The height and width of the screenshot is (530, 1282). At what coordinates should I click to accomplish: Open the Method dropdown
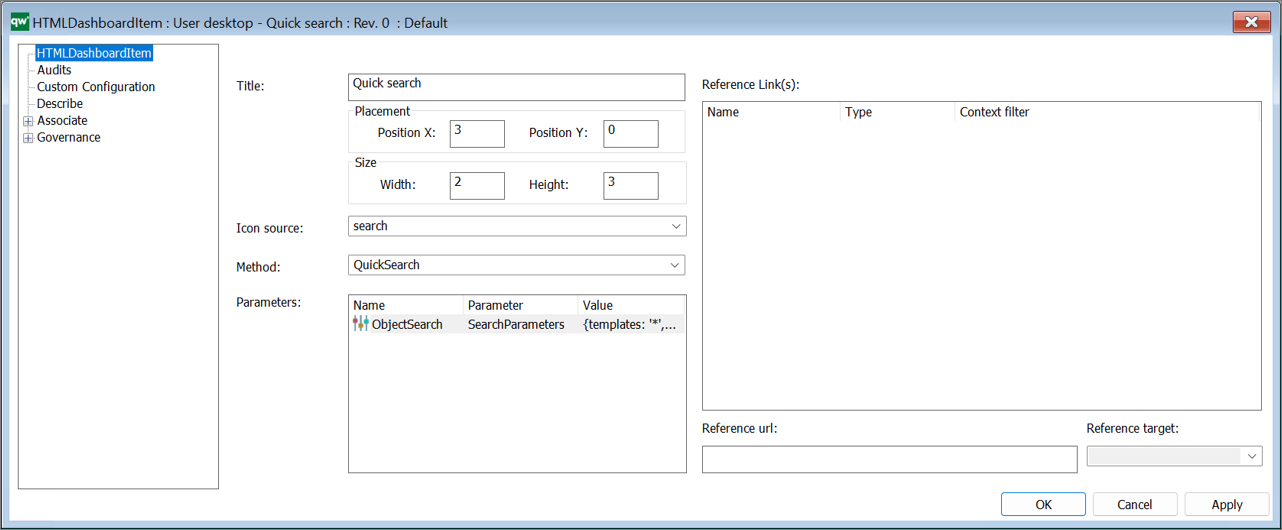coord(676,266)
